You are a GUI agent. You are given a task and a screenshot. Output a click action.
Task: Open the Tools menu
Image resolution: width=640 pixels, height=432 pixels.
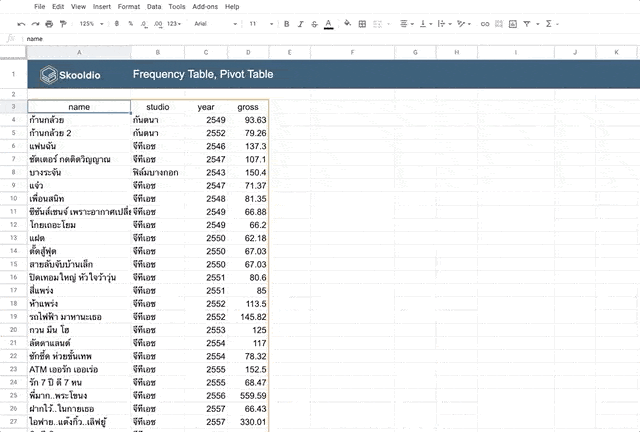pyautogui.click(x=177, y=7)
